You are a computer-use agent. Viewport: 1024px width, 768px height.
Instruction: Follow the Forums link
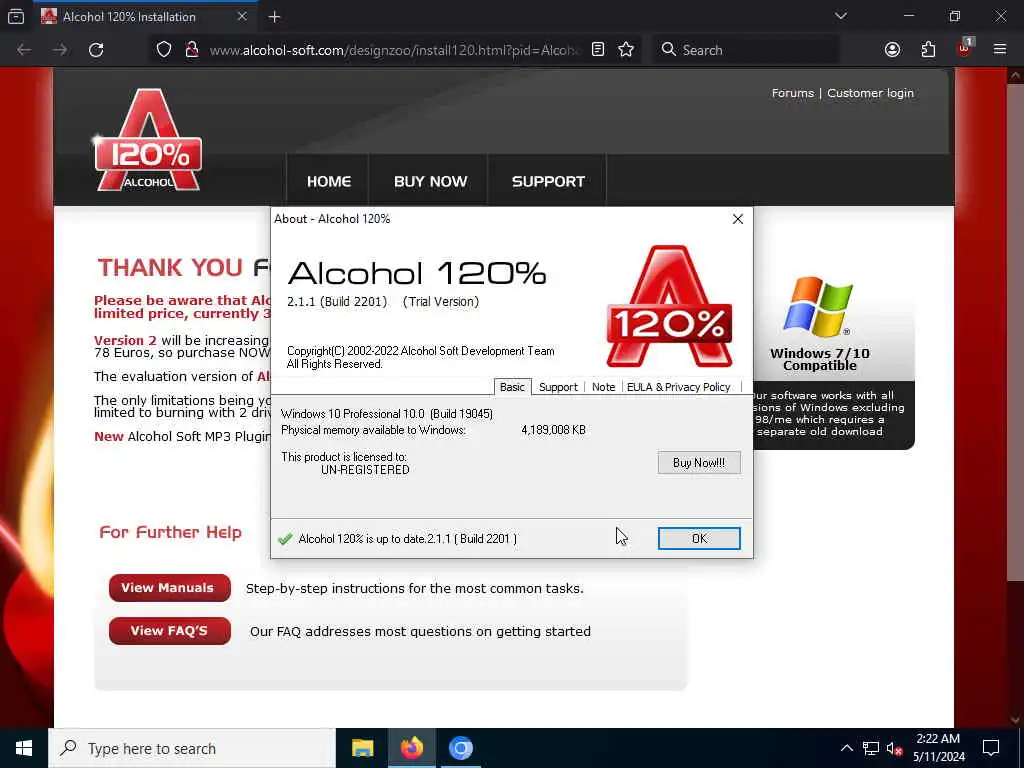(x=793, y=93)
